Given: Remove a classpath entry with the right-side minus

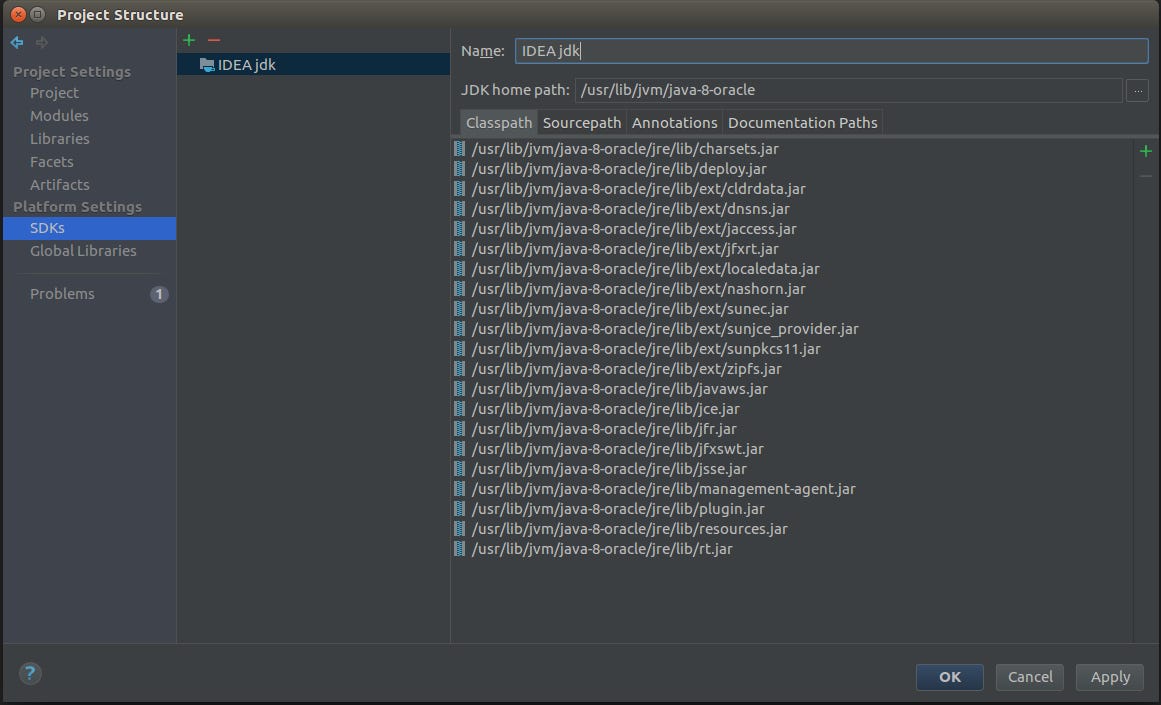Looking at the screenshot, I should [1146, 174].
